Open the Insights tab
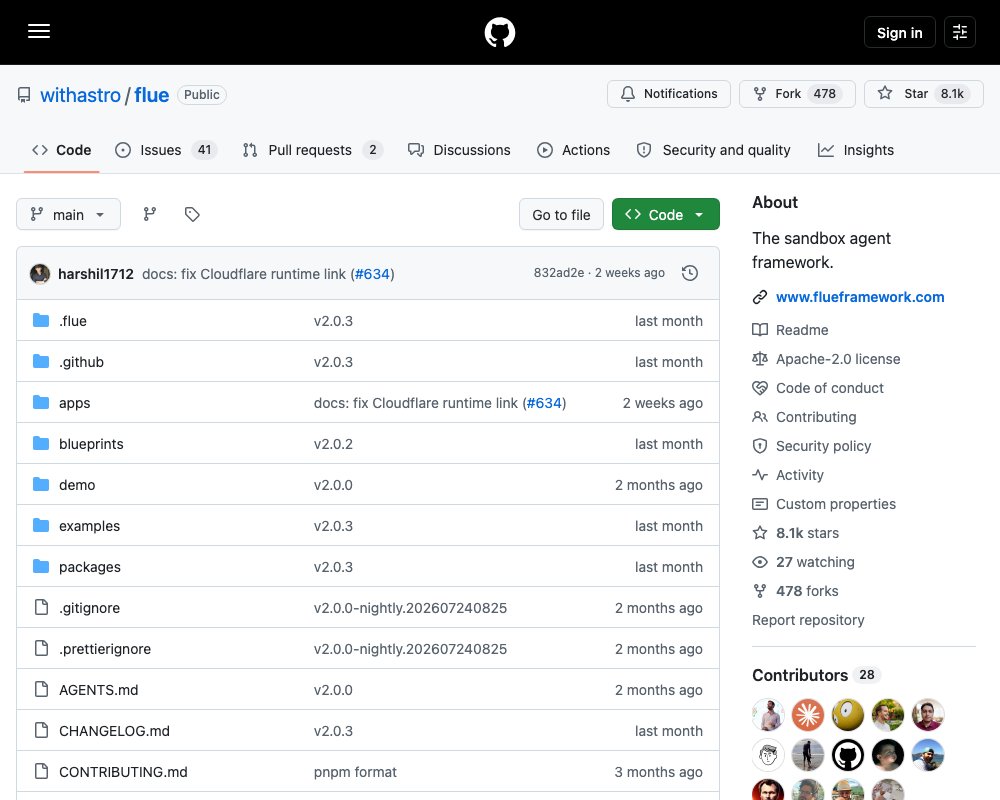The height and width of the screenshot is (800, 1000). 856,150
